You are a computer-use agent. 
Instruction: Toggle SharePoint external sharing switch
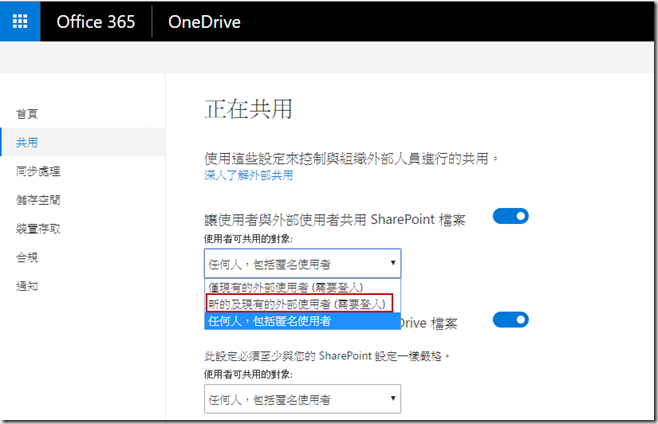pos(510,216)
